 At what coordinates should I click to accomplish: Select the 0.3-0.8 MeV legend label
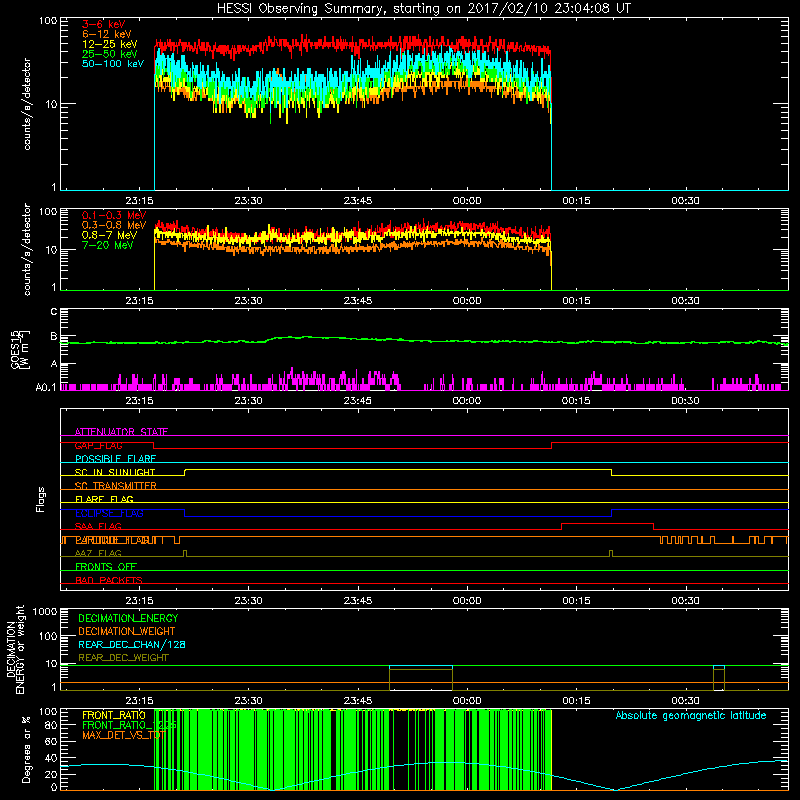114,225
